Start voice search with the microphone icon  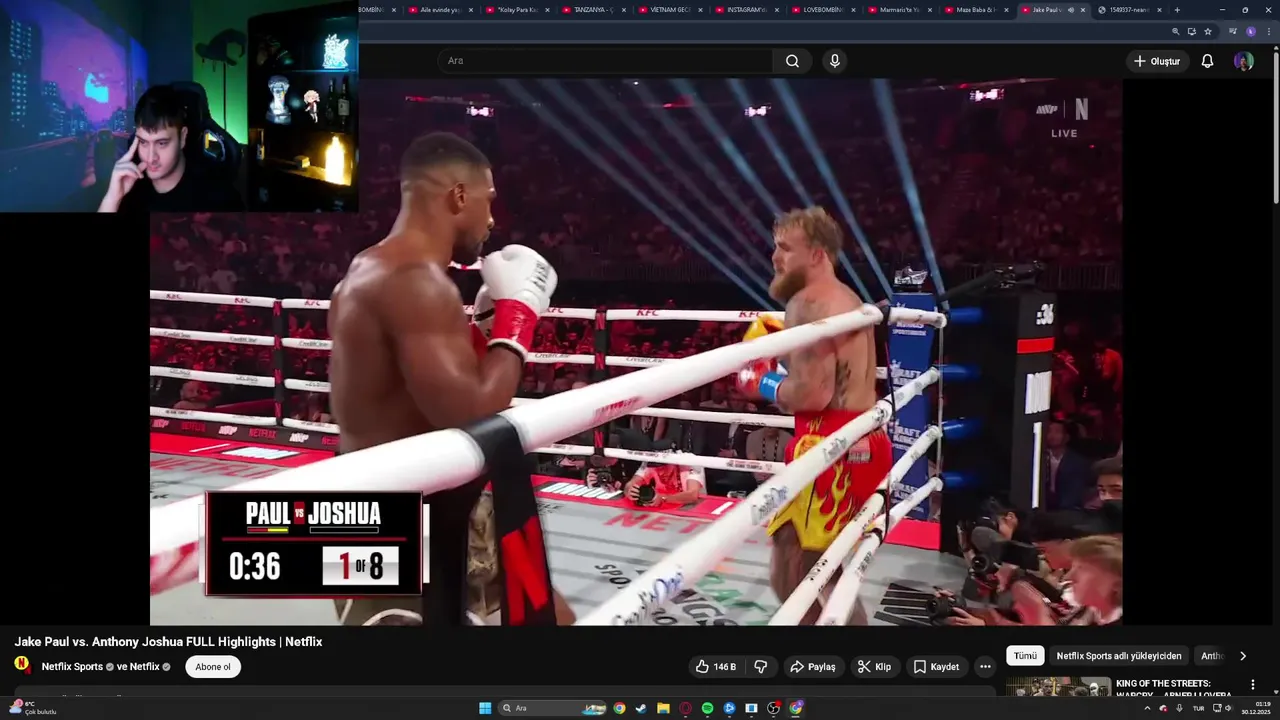click(835, 61)
